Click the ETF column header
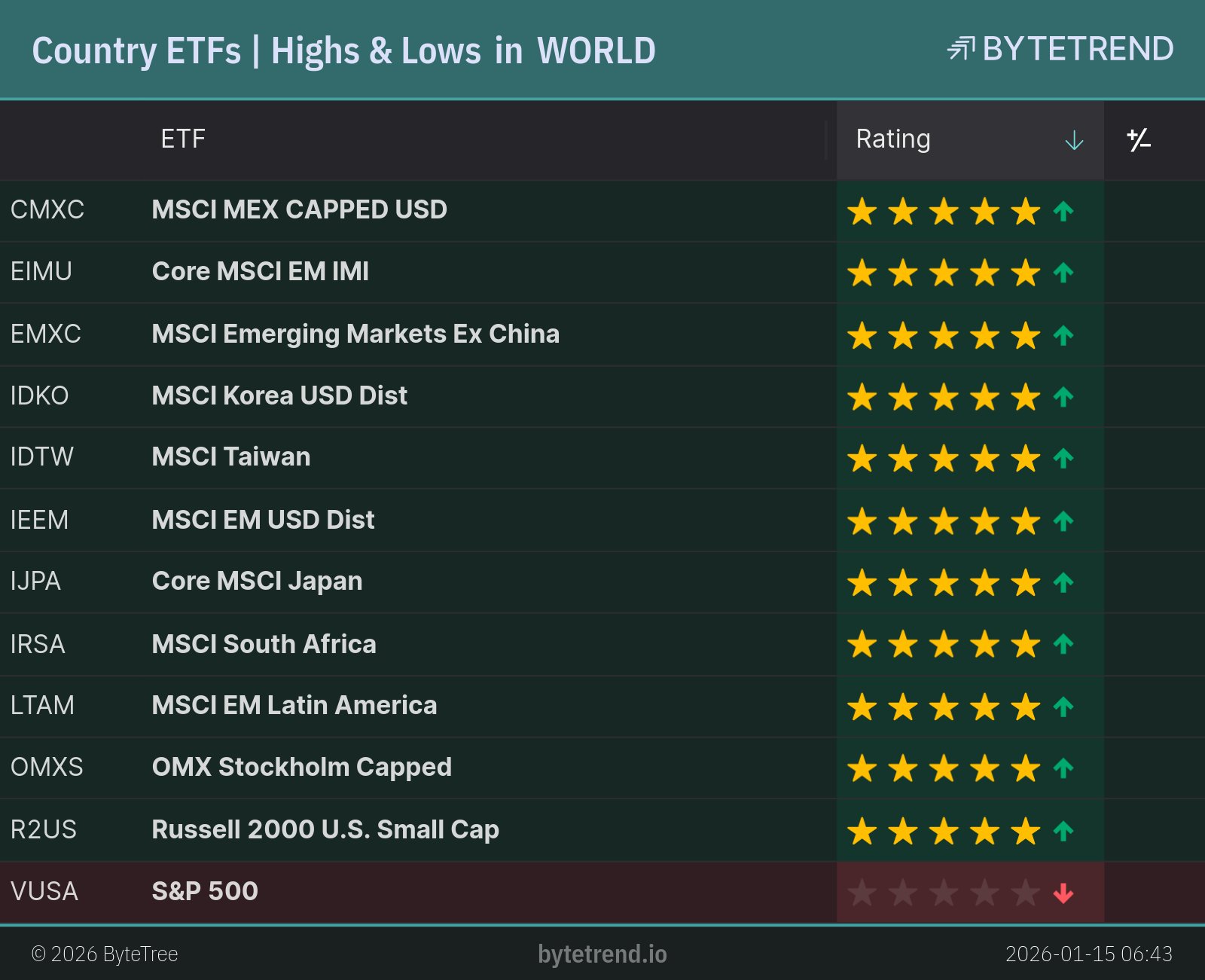The height and width of the screenshot is (980, 1205). 183,139
